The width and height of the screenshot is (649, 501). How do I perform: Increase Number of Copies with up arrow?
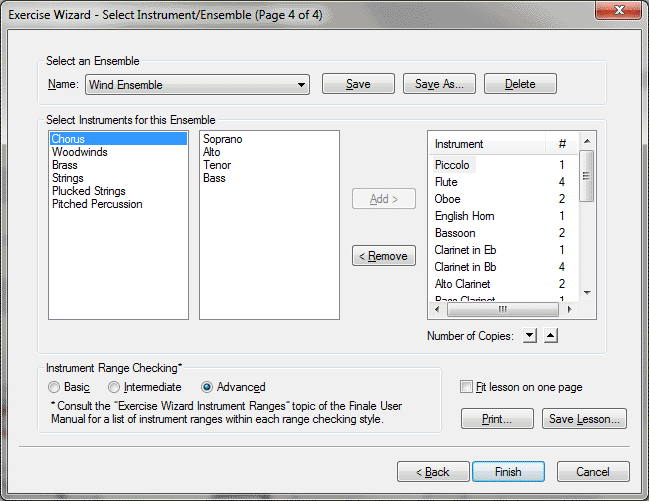[x=550, y=335]
